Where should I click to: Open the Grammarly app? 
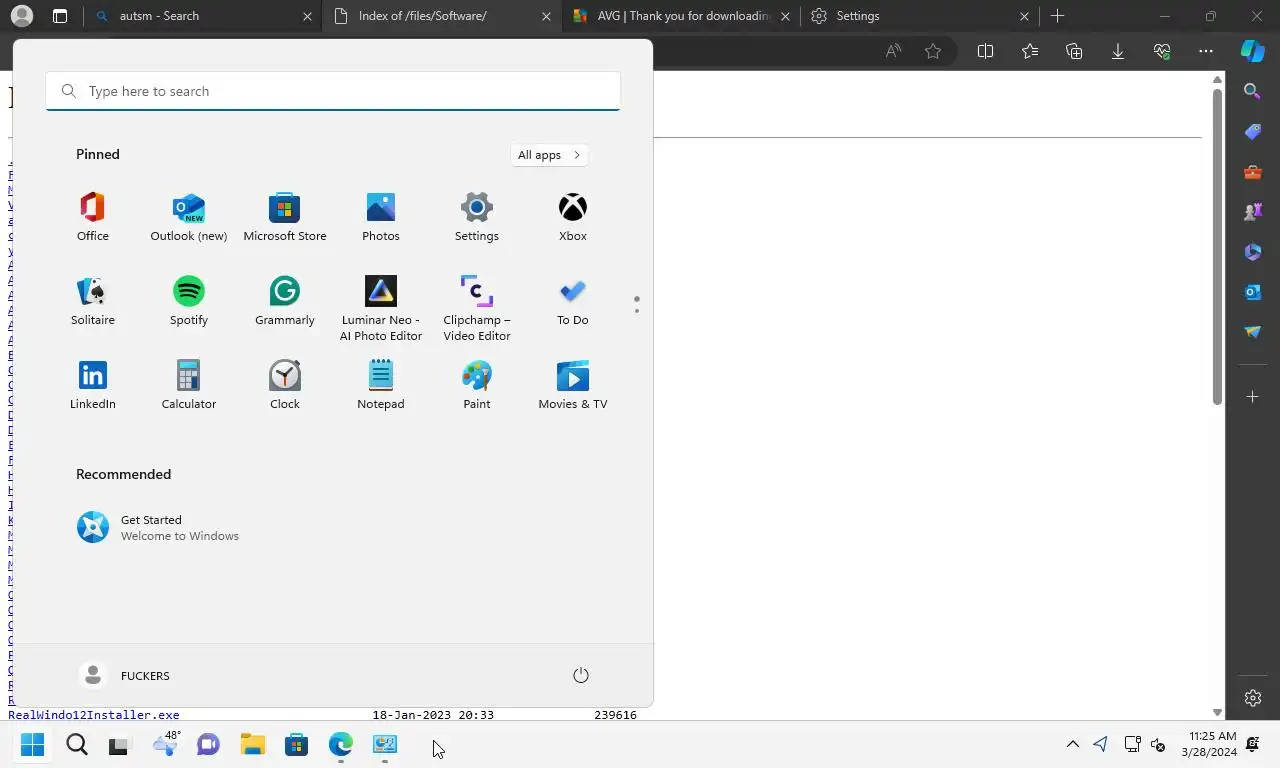285,301
